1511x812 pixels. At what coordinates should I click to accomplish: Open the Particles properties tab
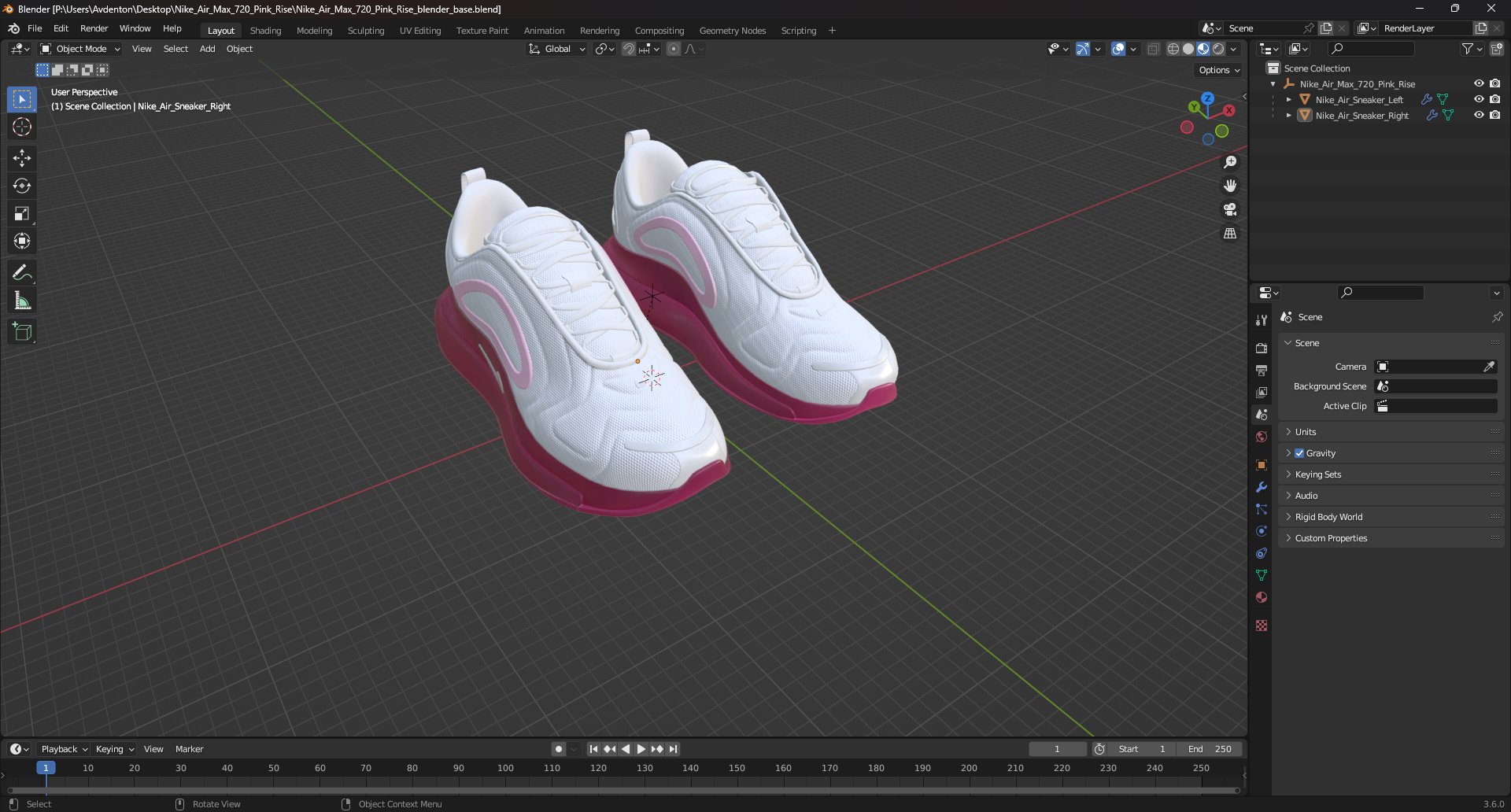coord(1262,509)
